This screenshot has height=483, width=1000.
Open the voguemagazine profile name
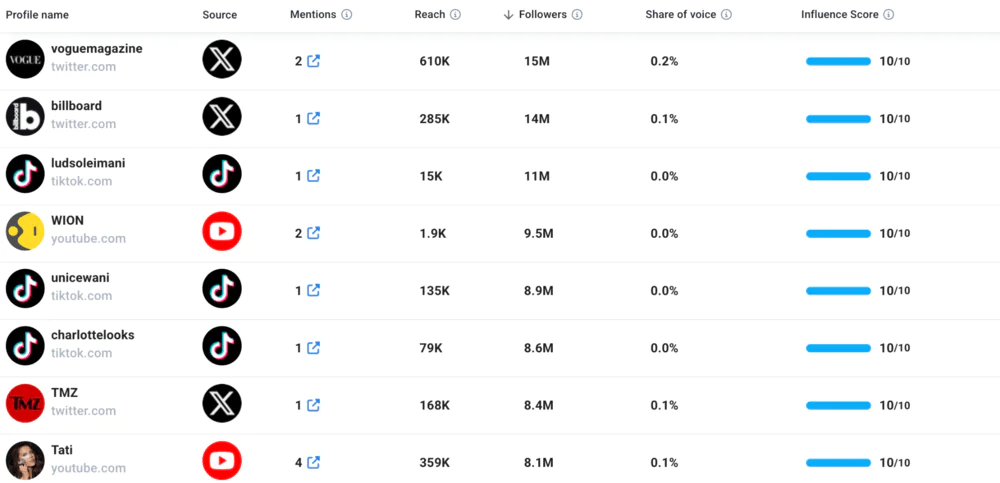pyautogui.click(x=97, y=48)
